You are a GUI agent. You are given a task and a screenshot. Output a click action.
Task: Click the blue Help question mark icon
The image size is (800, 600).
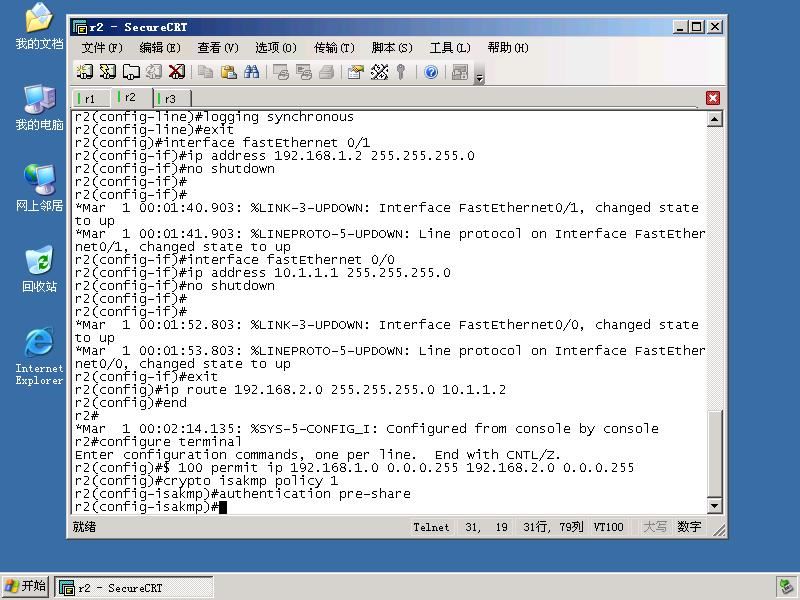pos(431,72)
